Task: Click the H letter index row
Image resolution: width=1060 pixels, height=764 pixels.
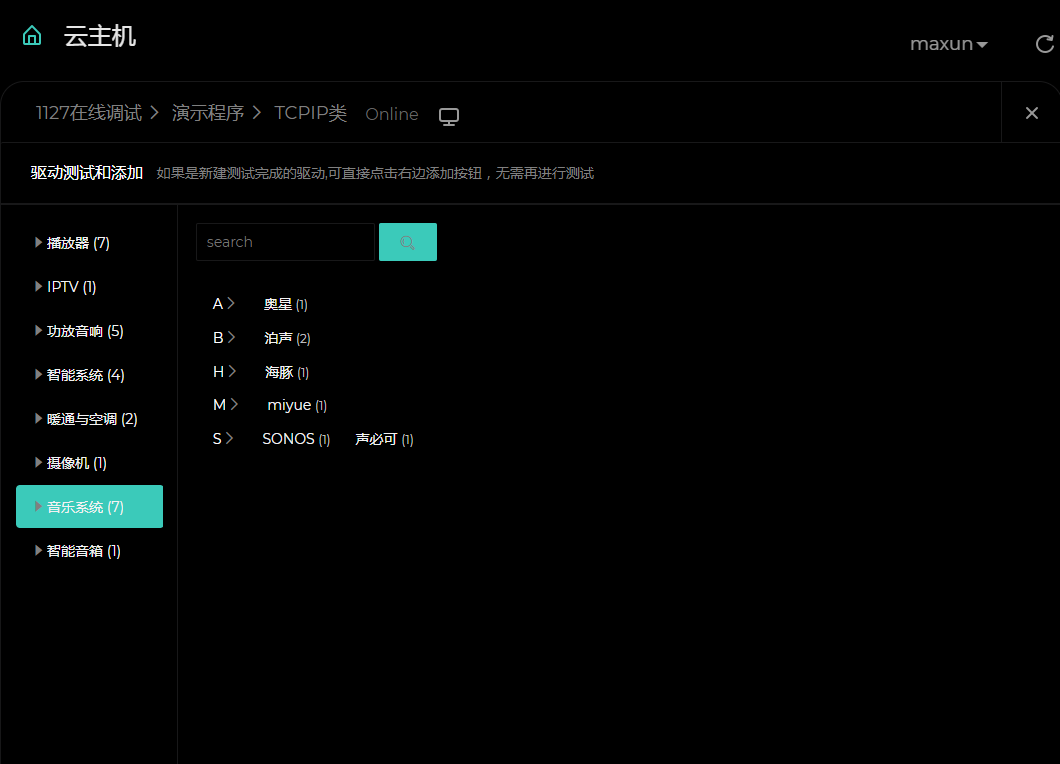Action: (x=224, y=372)
